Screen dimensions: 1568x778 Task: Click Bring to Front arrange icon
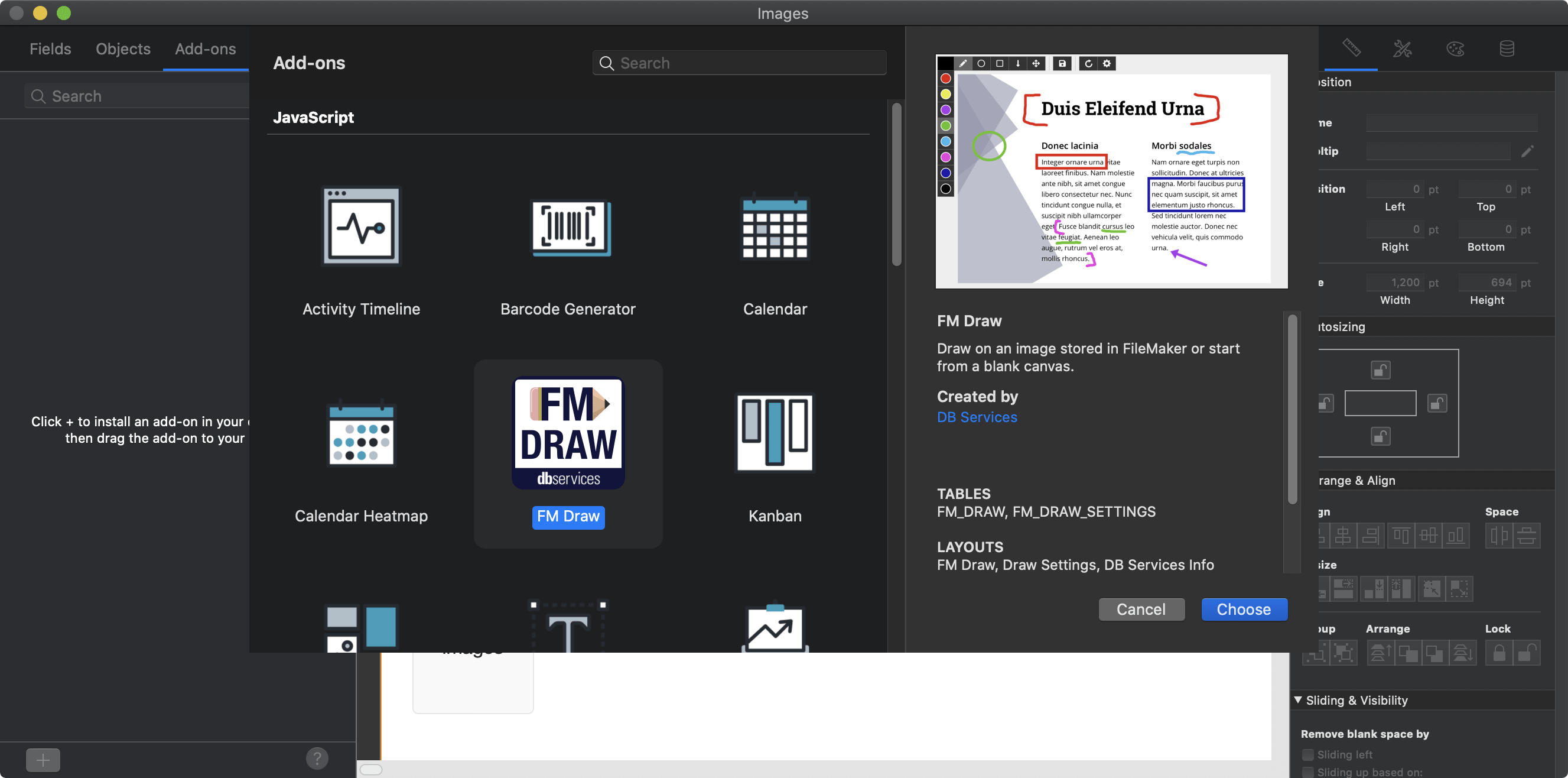pos(1380,653)
